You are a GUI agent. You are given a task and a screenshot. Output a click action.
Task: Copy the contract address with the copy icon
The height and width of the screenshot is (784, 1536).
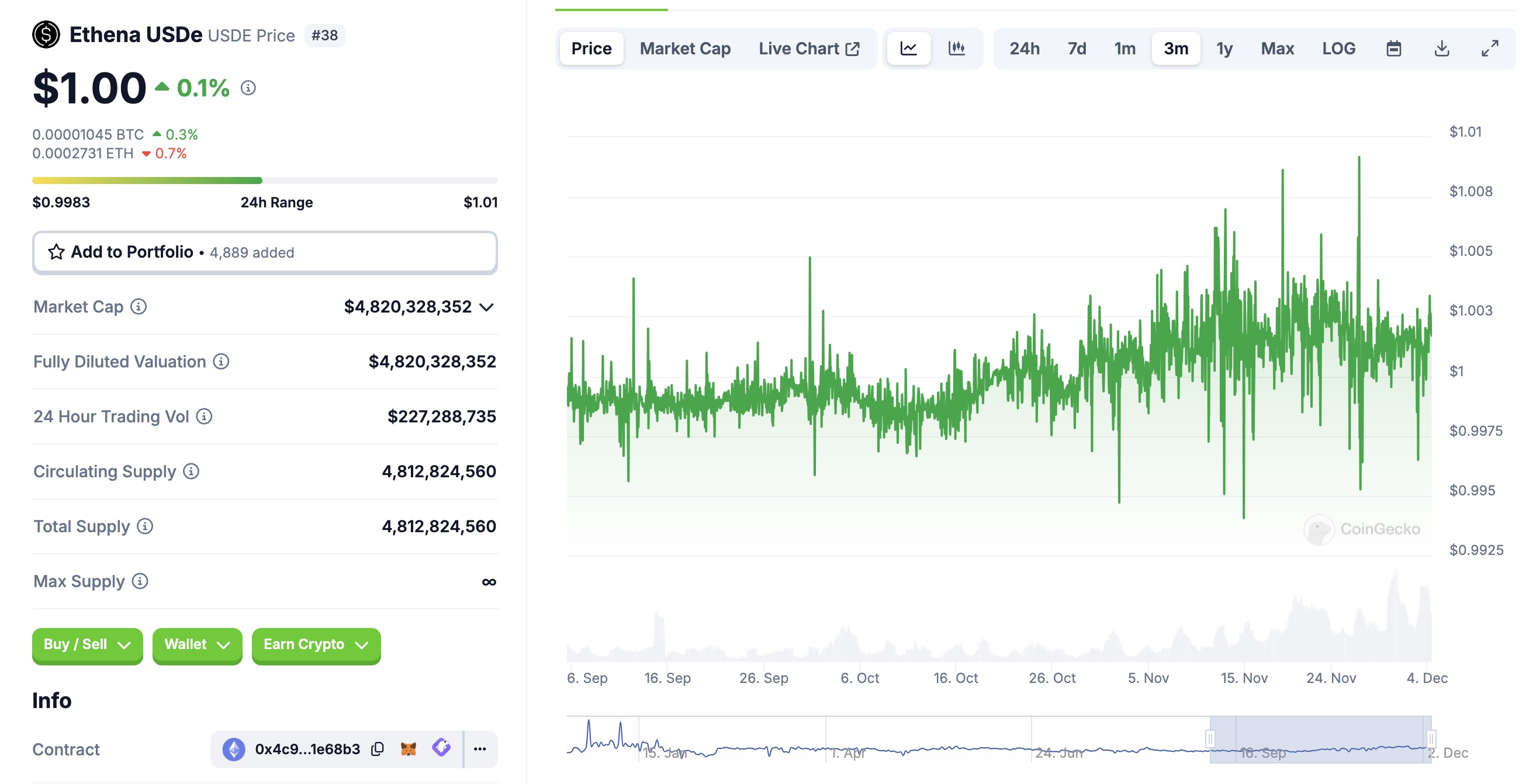[x=378, y=749]
